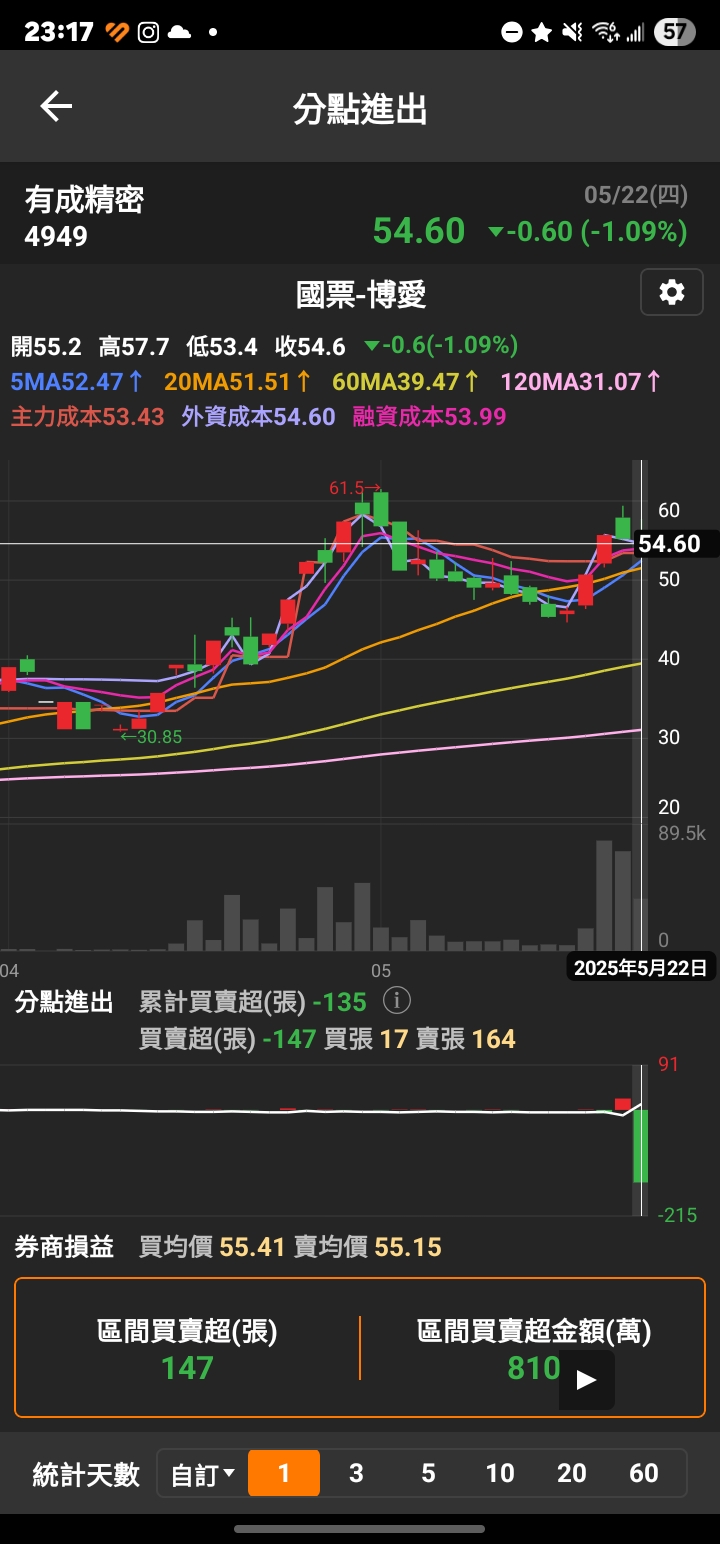Select 20 day statistics
Screen dimensions: 720x1544
(x=572, y=1473)
